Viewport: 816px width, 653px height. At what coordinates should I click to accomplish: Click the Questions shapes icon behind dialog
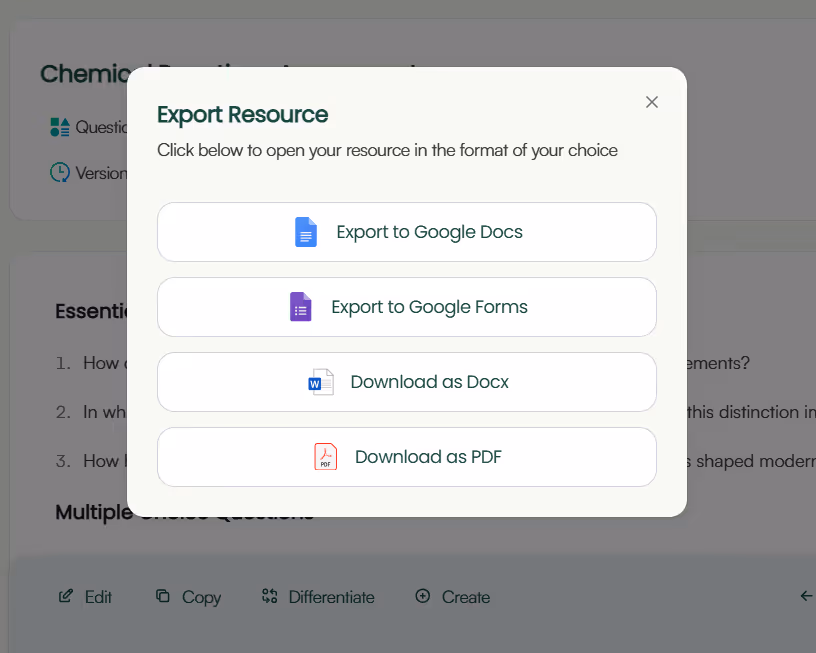60,127
